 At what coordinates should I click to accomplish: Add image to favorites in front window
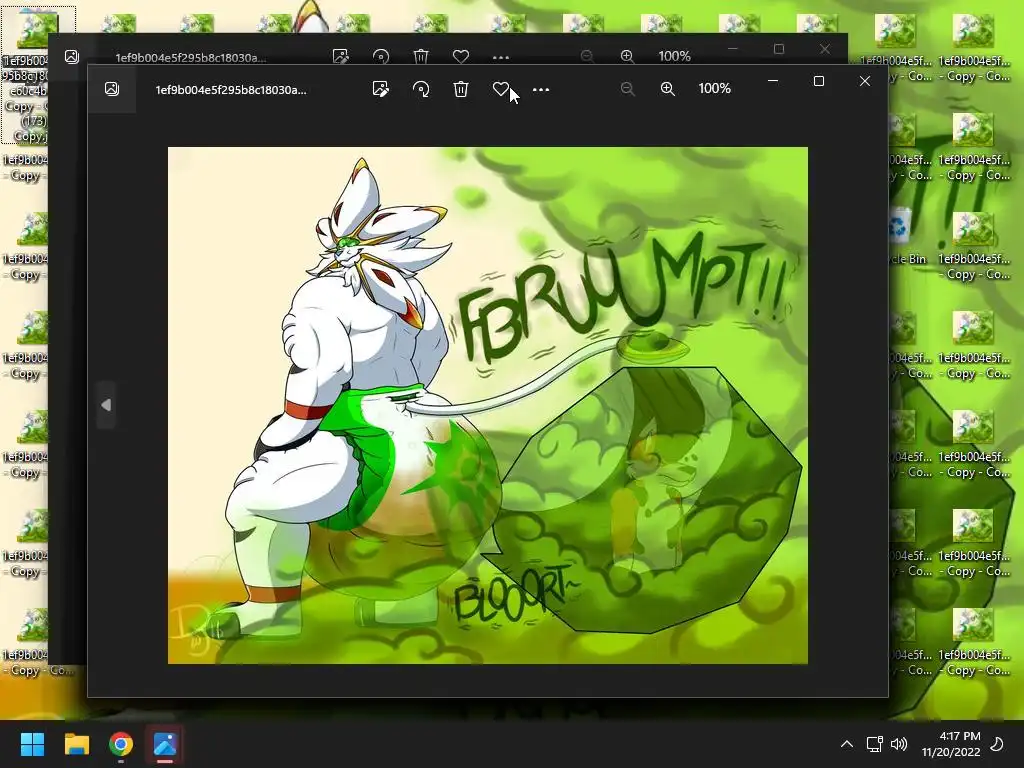[500, 89]
